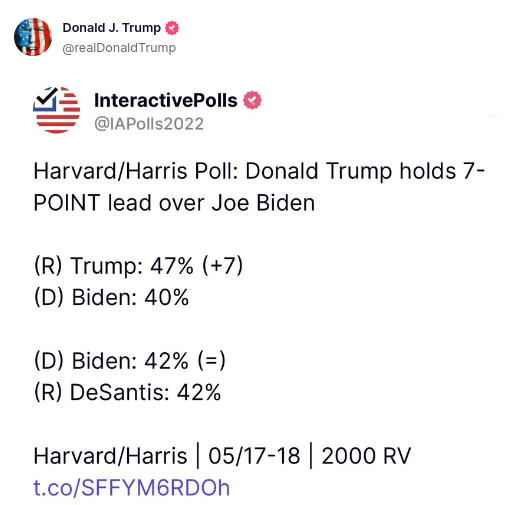This screenshot has height=505, width=520.
Task: Click the '(=)' tie indicator
Action: [212, 361]
